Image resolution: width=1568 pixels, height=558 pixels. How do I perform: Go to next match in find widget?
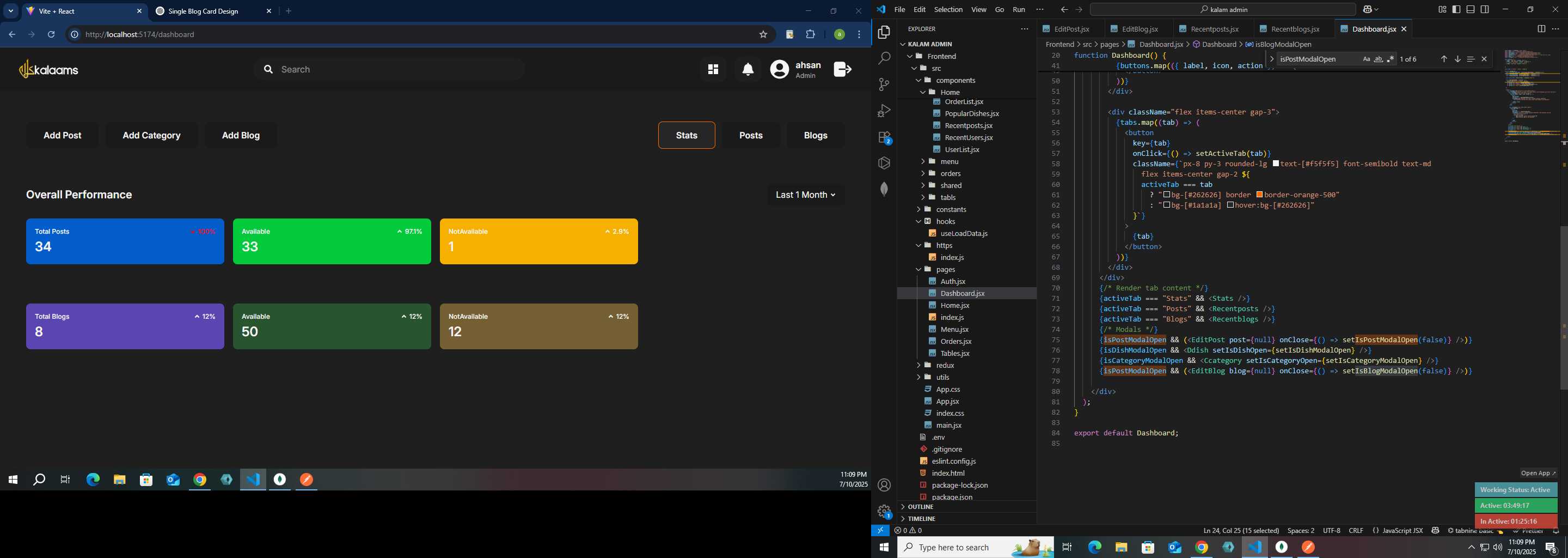pyautogui.click(x=1458, y=59)
